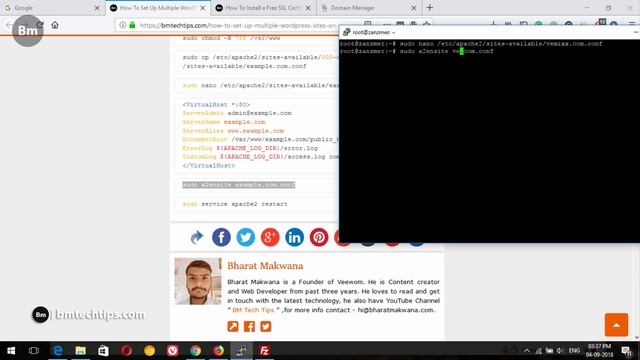Open File Explorer from taskbar
Viewport: 640px width, 360px height.
point(80,351)
